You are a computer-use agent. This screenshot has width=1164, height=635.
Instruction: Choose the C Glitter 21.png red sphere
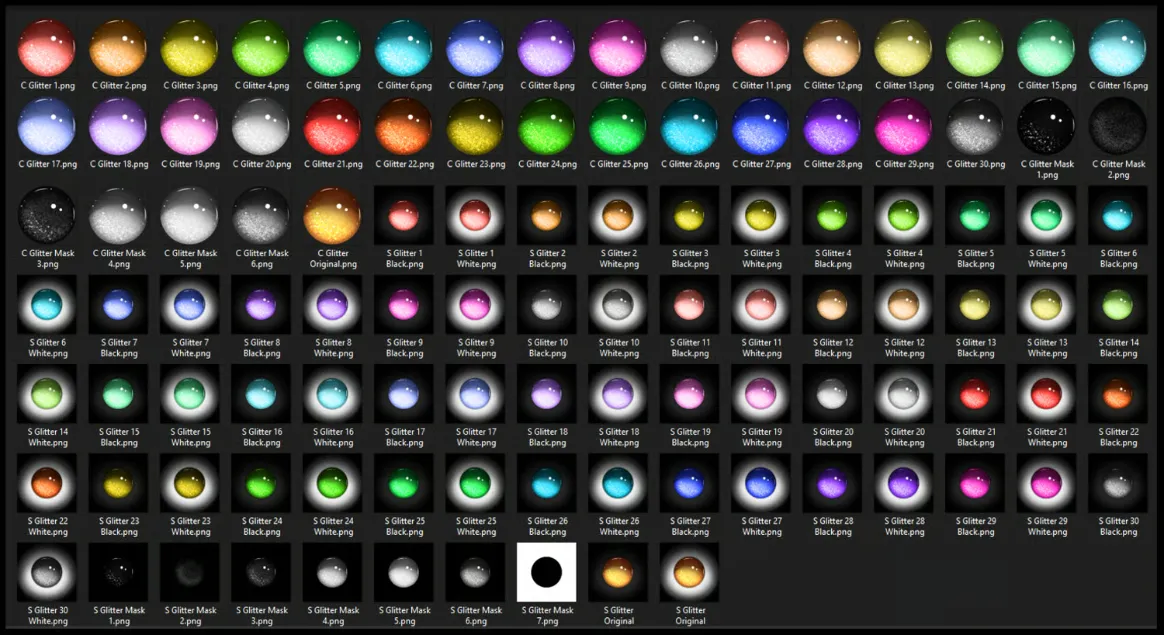point(333,126)
